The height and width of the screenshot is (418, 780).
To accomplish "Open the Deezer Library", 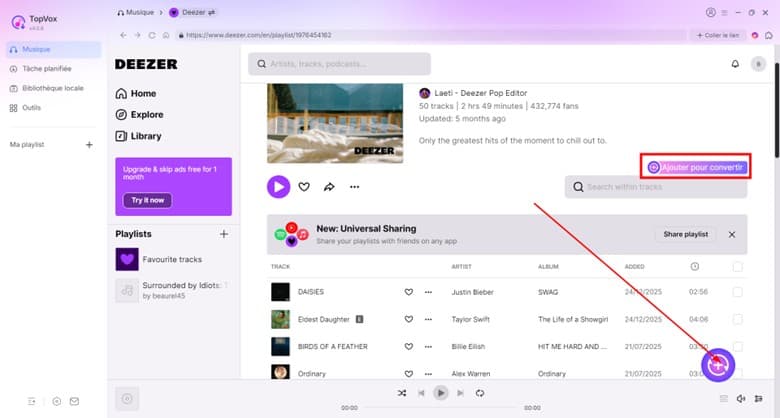I will pos(138,136).
